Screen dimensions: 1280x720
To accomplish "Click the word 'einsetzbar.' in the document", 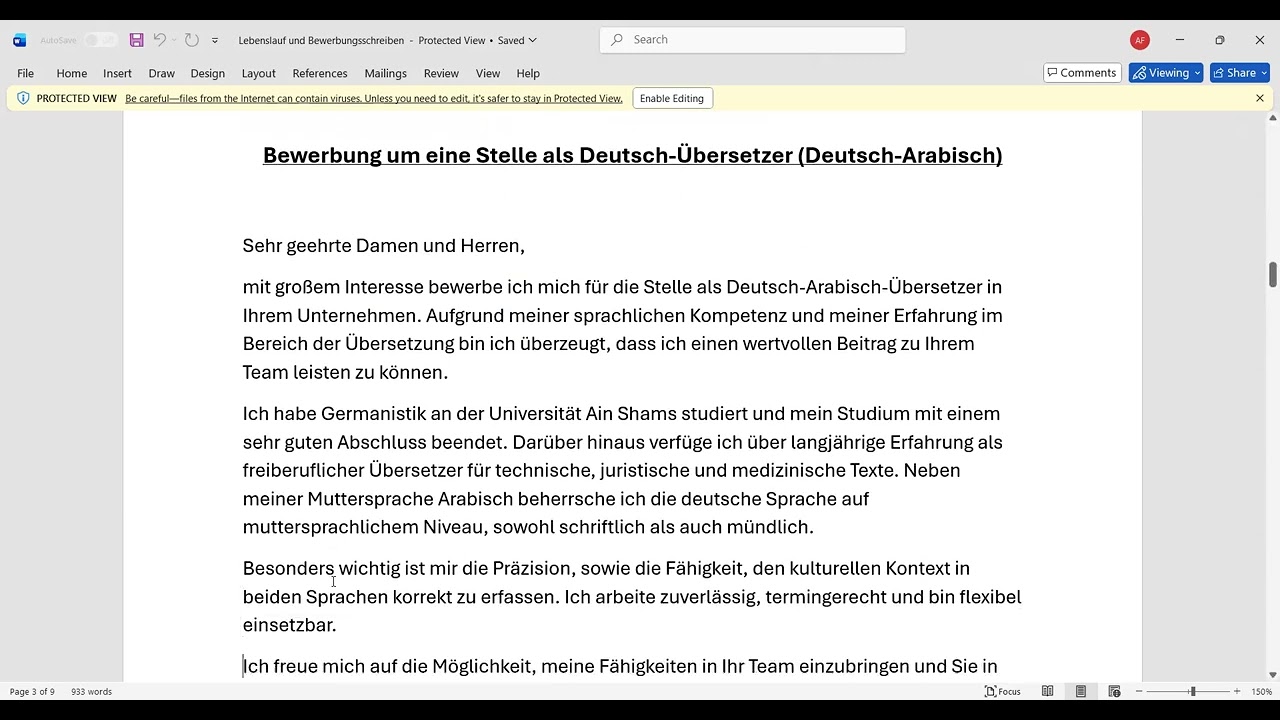I will click(x=289, y=625).
